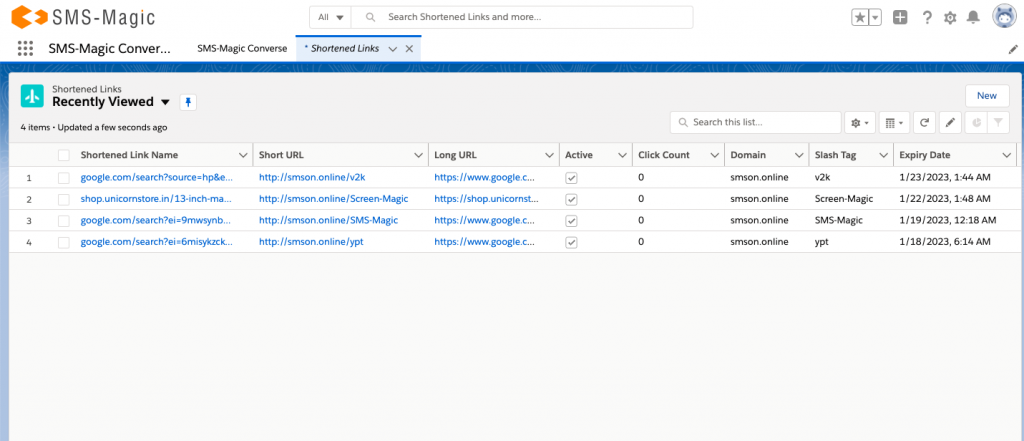Open the Setup gear in header
The width and height of the screenshot is (1024, 441).
pyautogui.click(x=950, y=18)
